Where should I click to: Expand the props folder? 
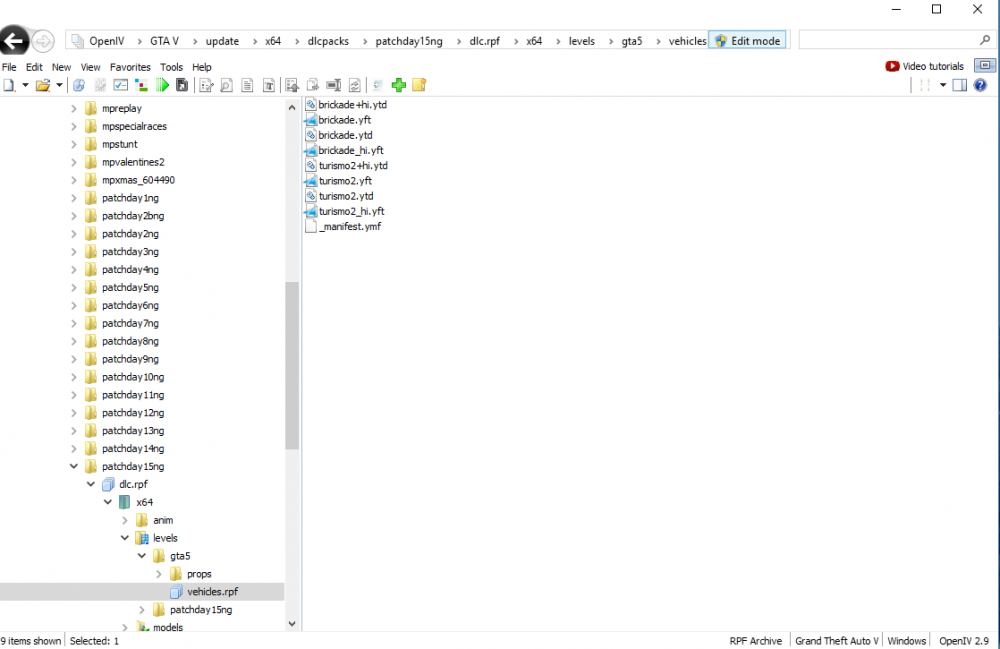tap(159, 574)
